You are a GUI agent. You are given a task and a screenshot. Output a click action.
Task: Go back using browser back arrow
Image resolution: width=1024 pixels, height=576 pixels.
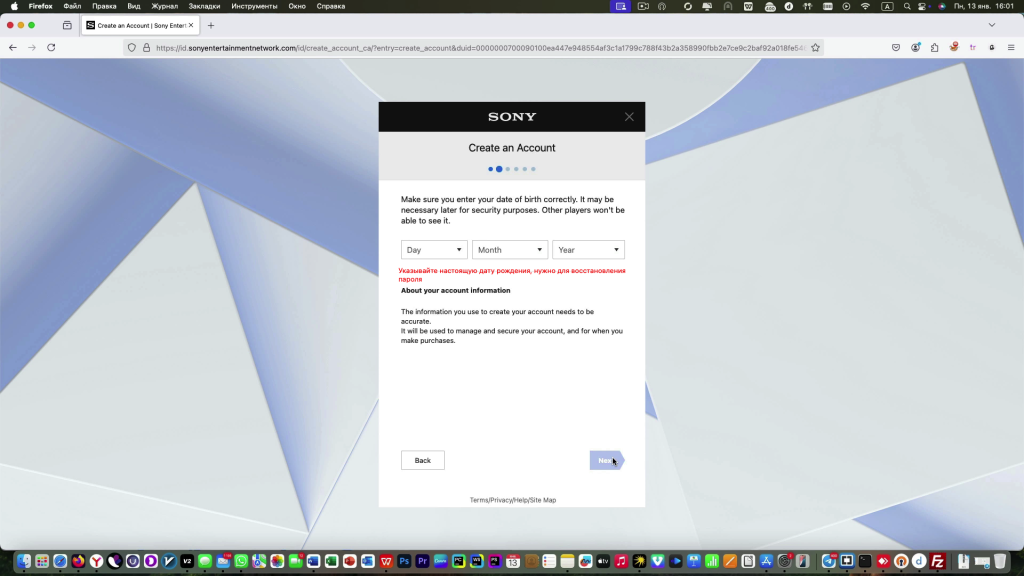tap(12, 47)
